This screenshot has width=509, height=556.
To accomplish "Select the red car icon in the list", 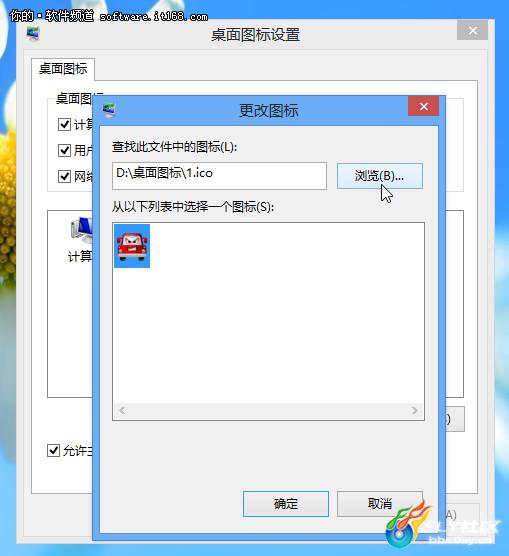I will [132, 246].
